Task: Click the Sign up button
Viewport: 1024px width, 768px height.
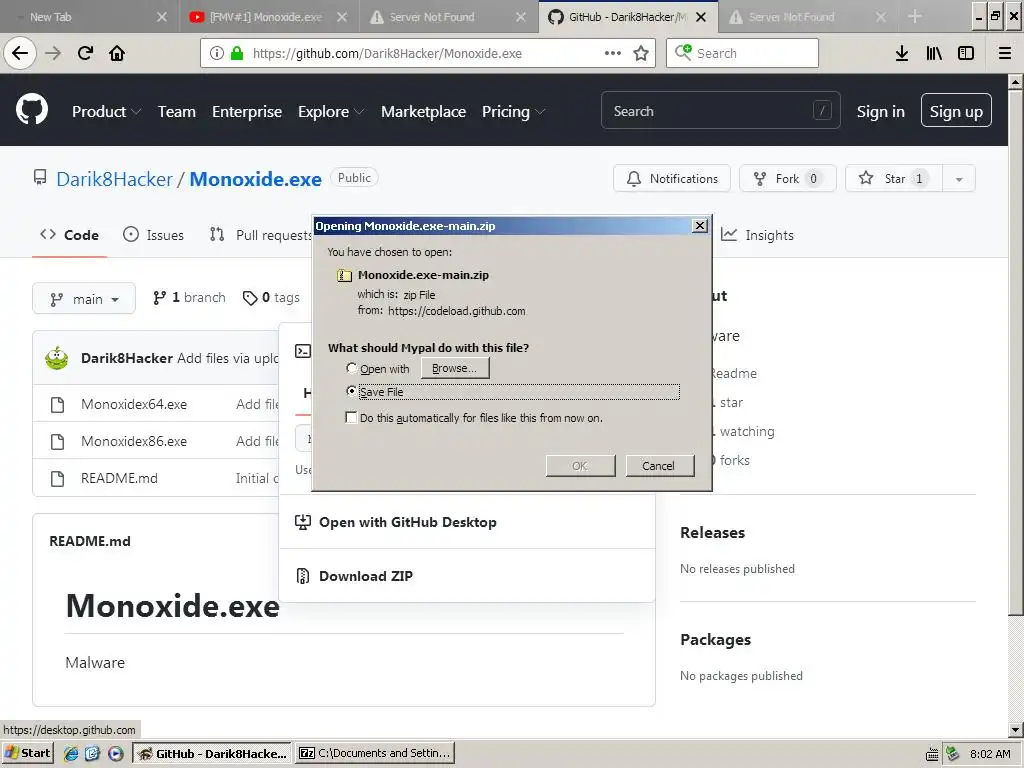Action: (956, 112)
